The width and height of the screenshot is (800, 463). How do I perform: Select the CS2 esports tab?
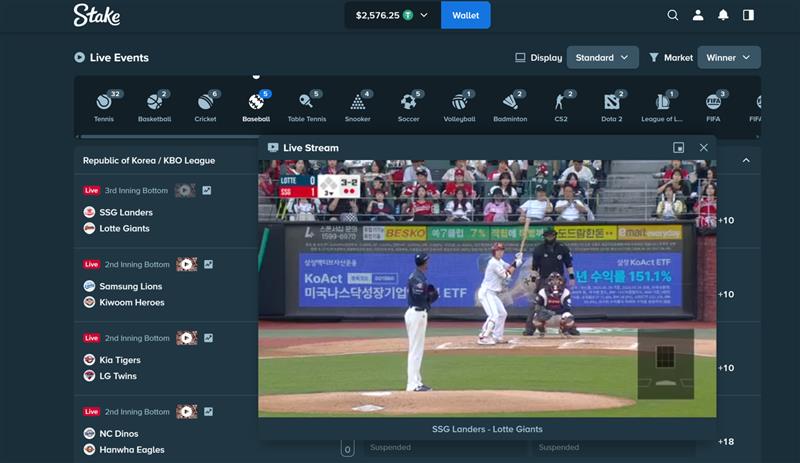point(561,106)
